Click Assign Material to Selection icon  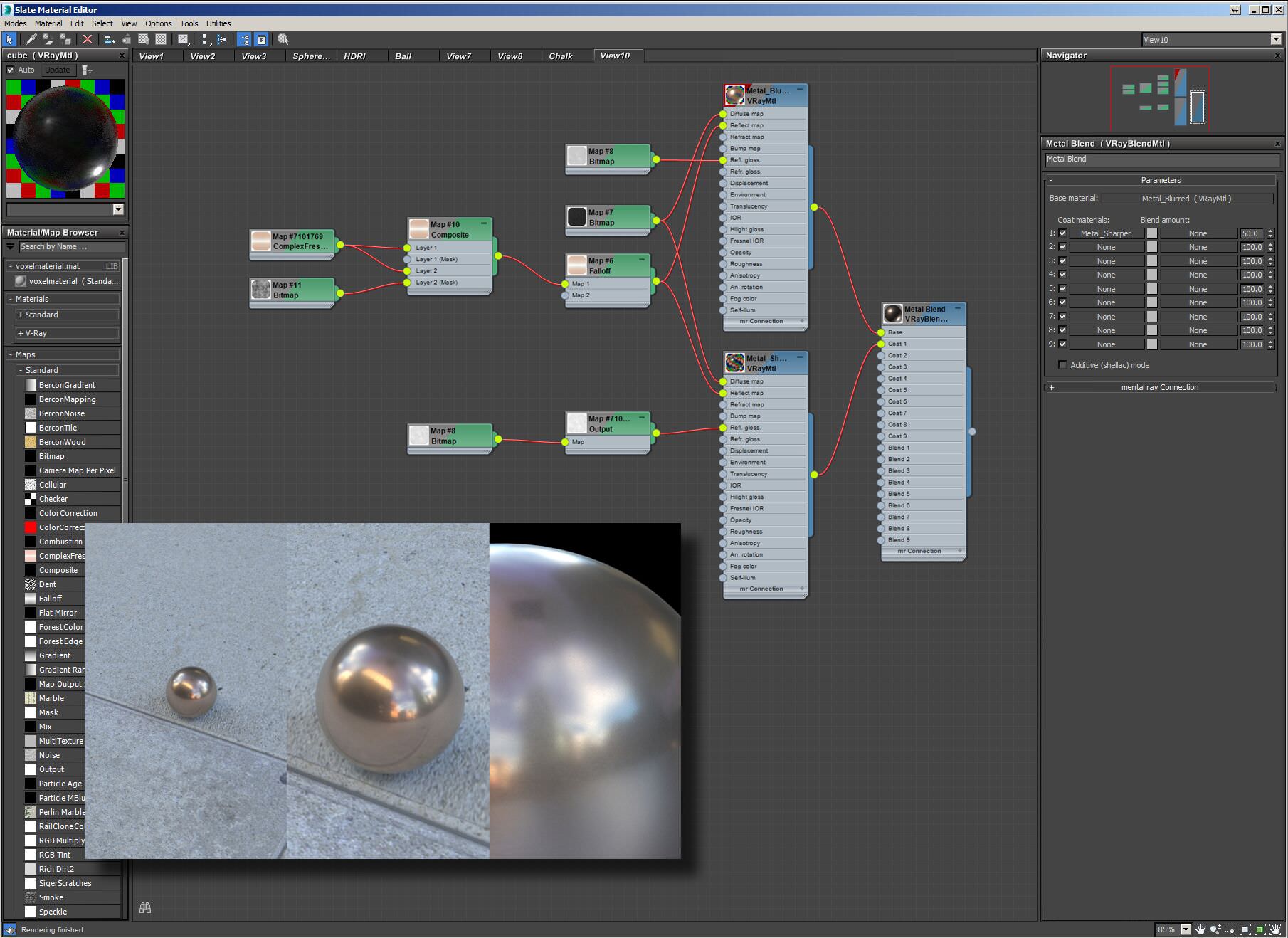coord(65,39)
